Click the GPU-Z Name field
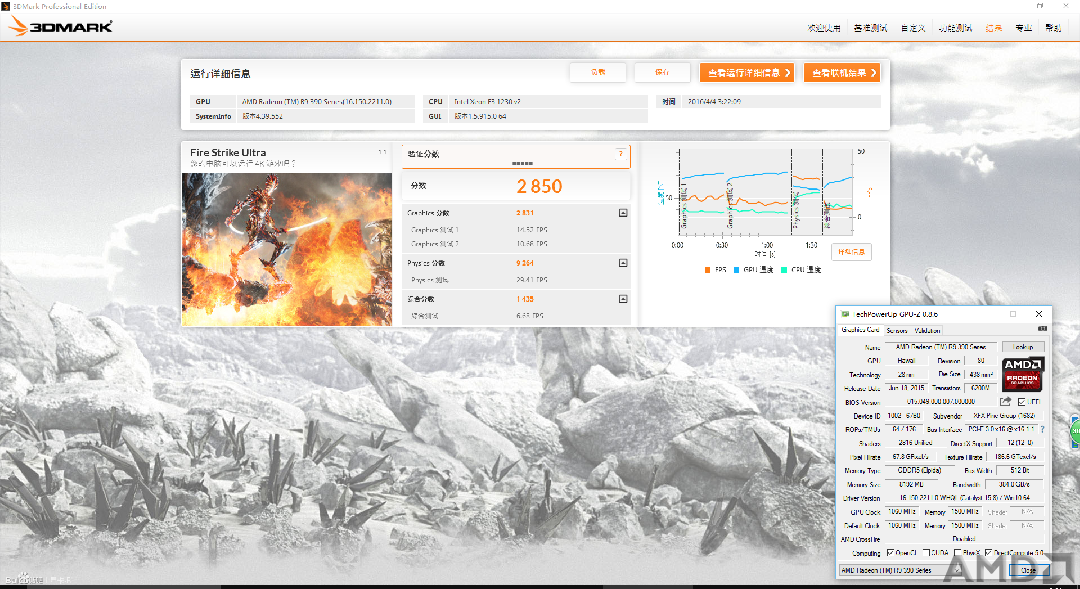The height and width of the screenshot is (589, 1080). [x=941, y=347]
